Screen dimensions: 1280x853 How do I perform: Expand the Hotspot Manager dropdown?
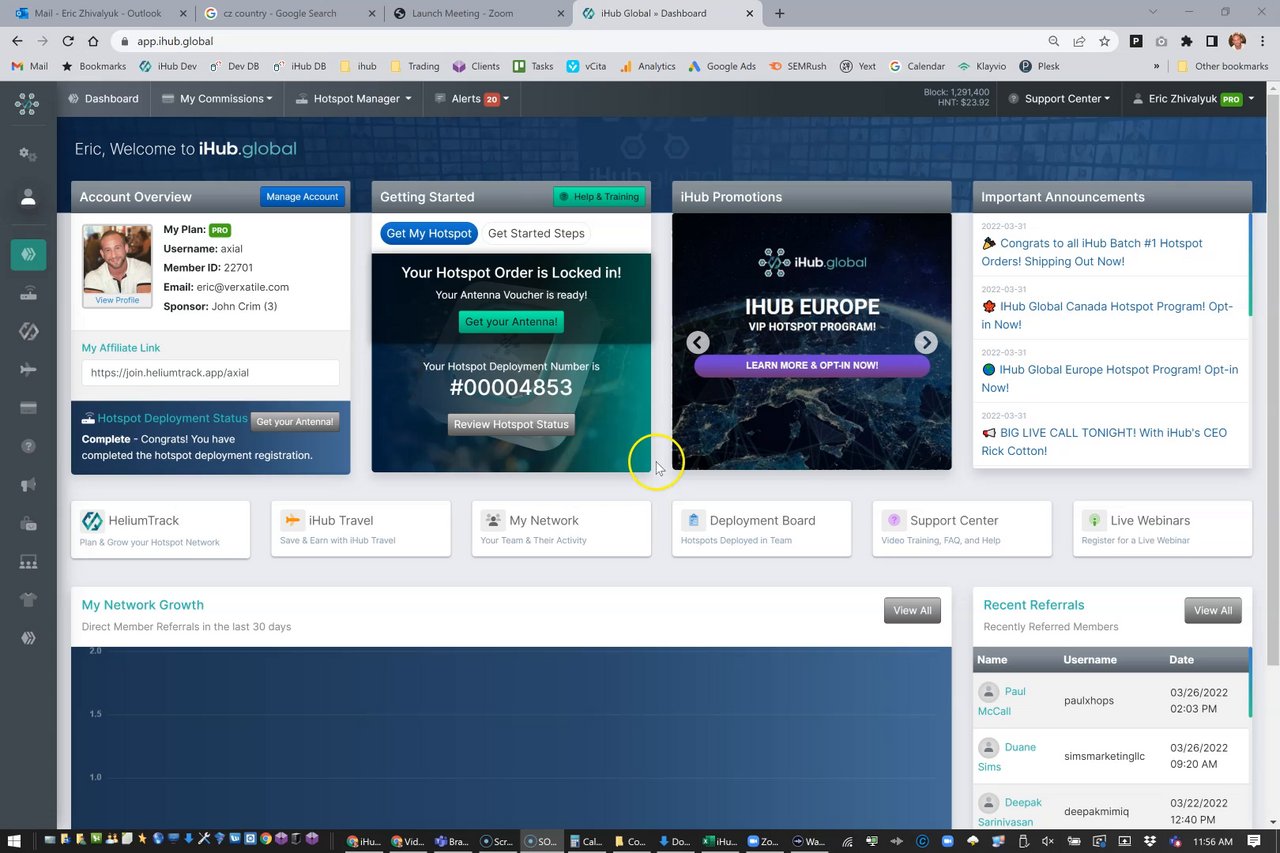pos(354,99)
